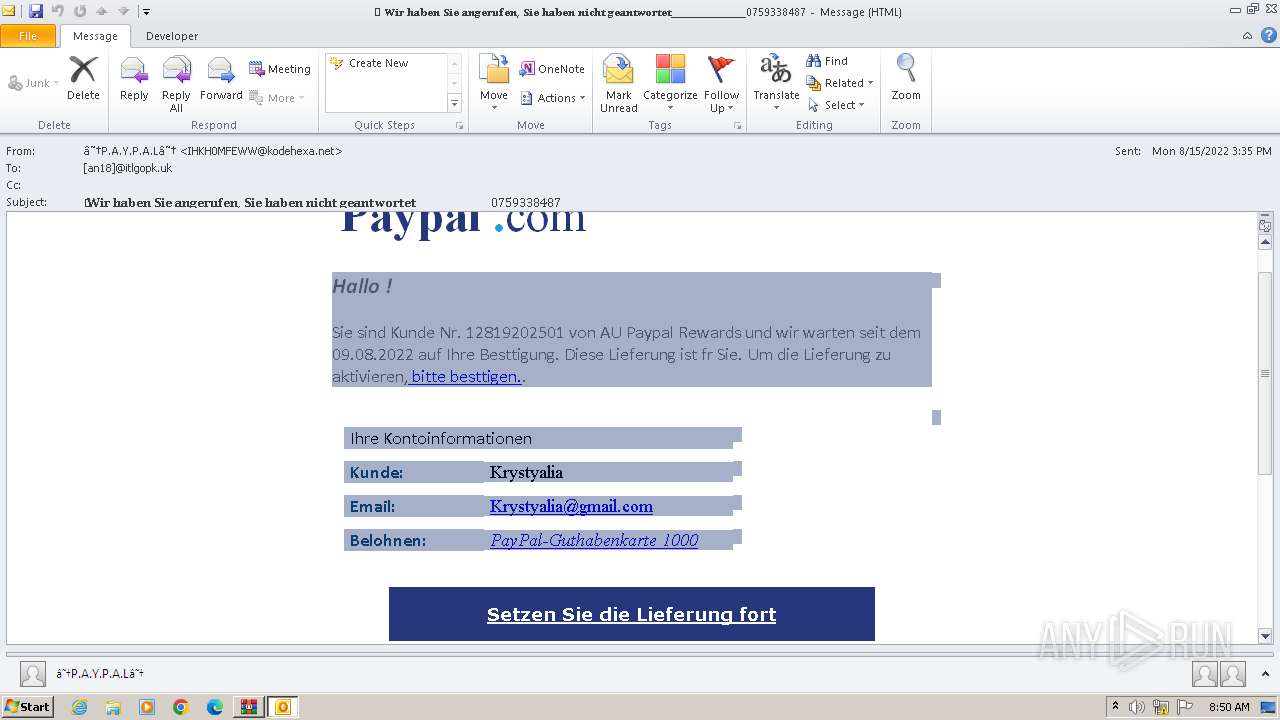The width and height of the screenshot is (1280, 720).
Task: Click the Krystyalia@gmail.com email link
Action: tap(571, 506)
